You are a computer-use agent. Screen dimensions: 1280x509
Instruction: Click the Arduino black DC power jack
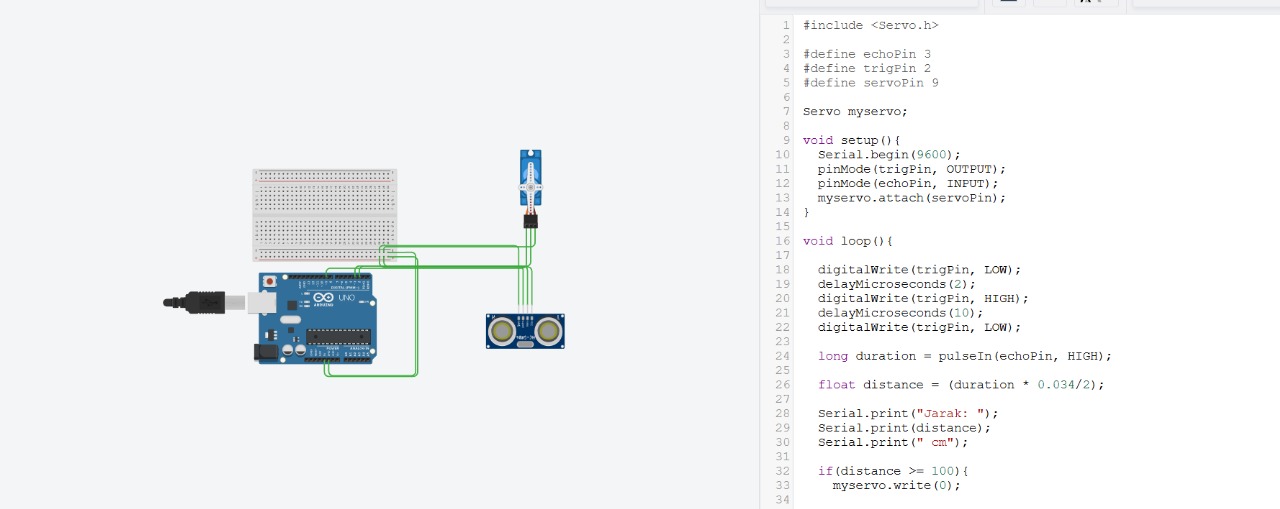[x=266, y=352]
